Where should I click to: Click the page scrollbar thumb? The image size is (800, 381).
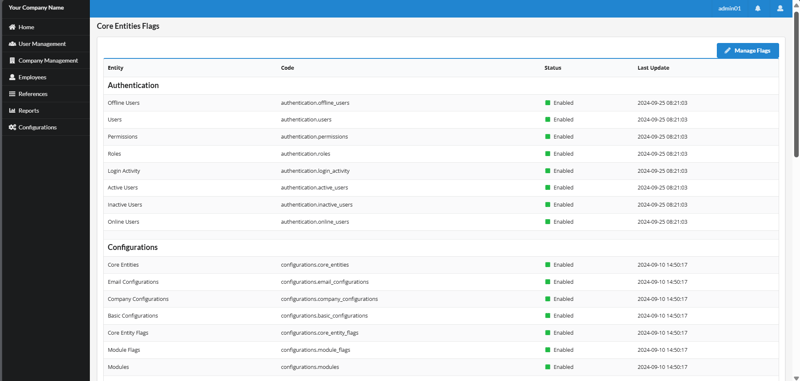(x=796, y=84)
